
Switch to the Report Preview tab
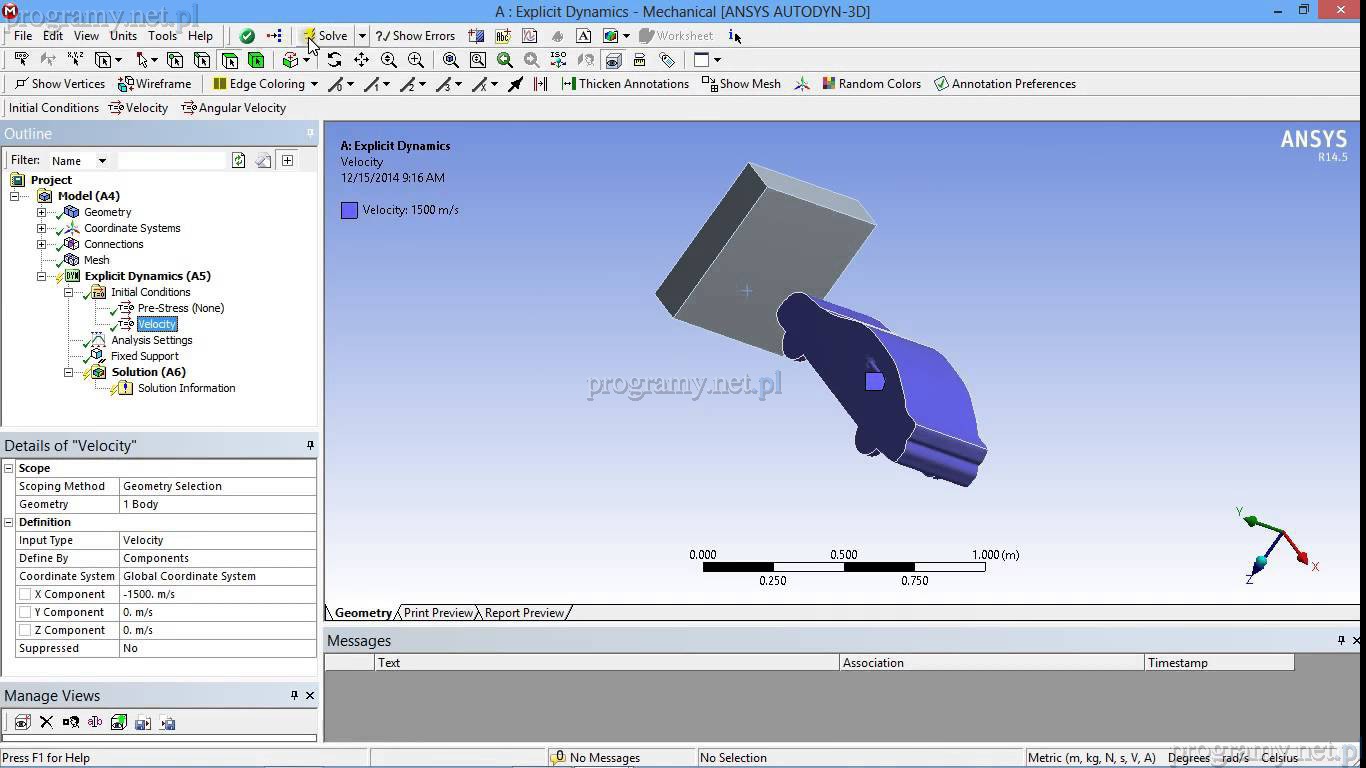click(524, 613)
